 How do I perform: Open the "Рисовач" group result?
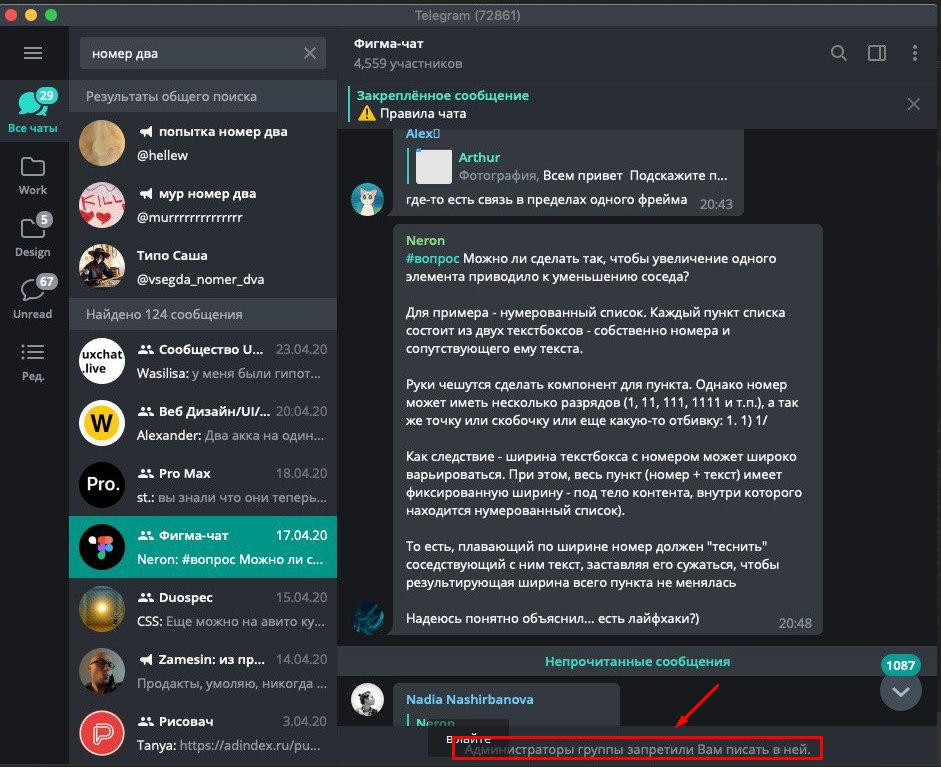pyautogui.click(x=203, y=733)
